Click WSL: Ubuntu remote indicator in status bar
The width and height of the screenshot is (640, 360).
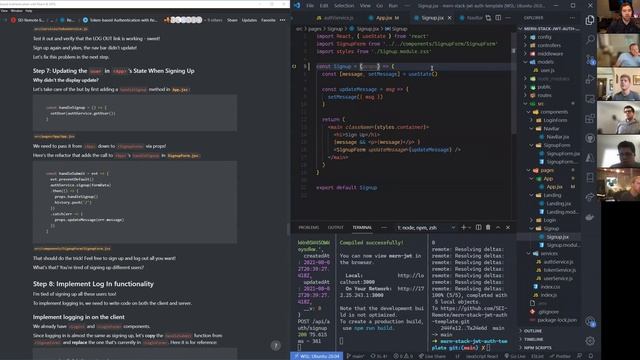pos(317,356)
